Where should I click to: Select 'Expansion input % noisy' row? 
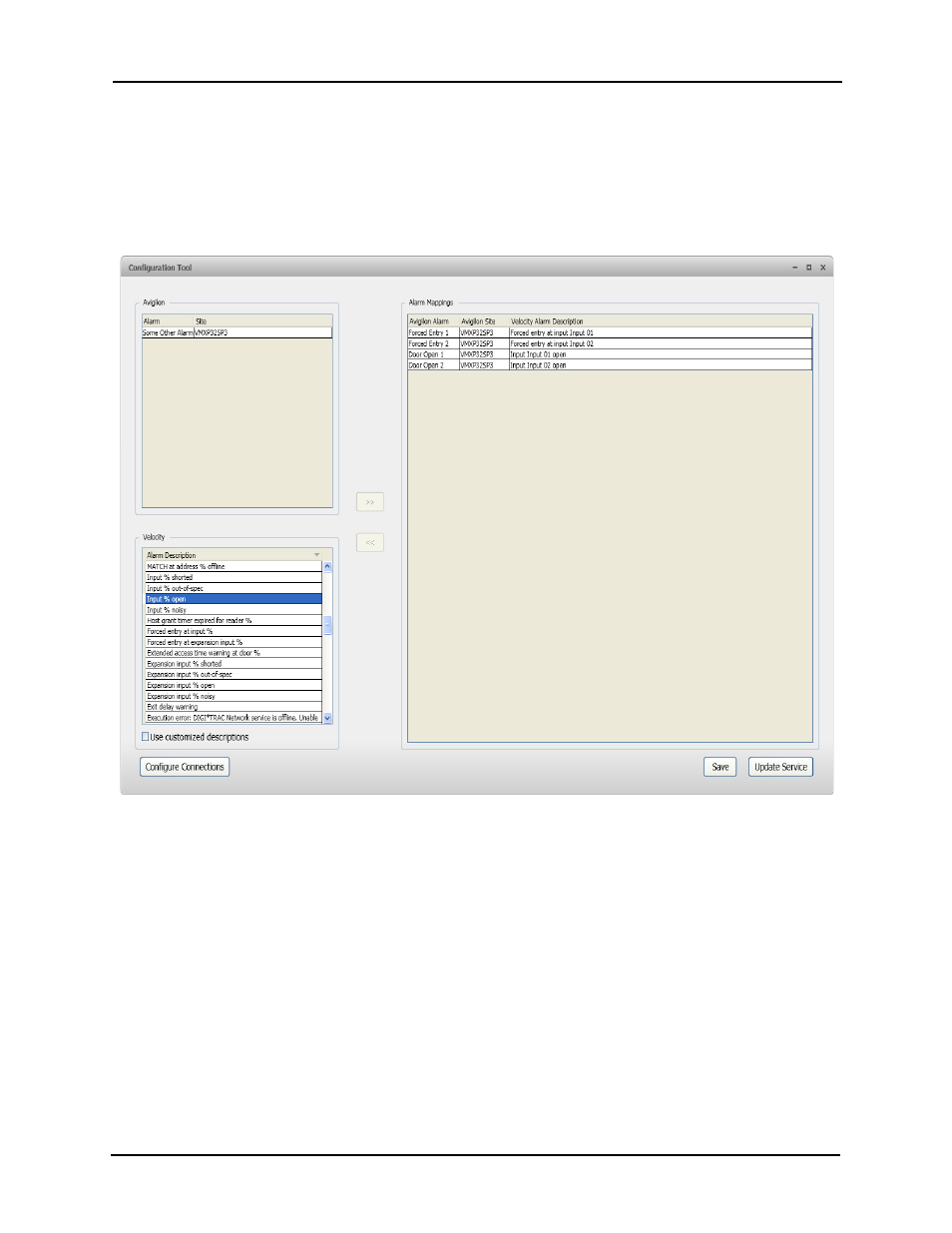pos(233,696)
